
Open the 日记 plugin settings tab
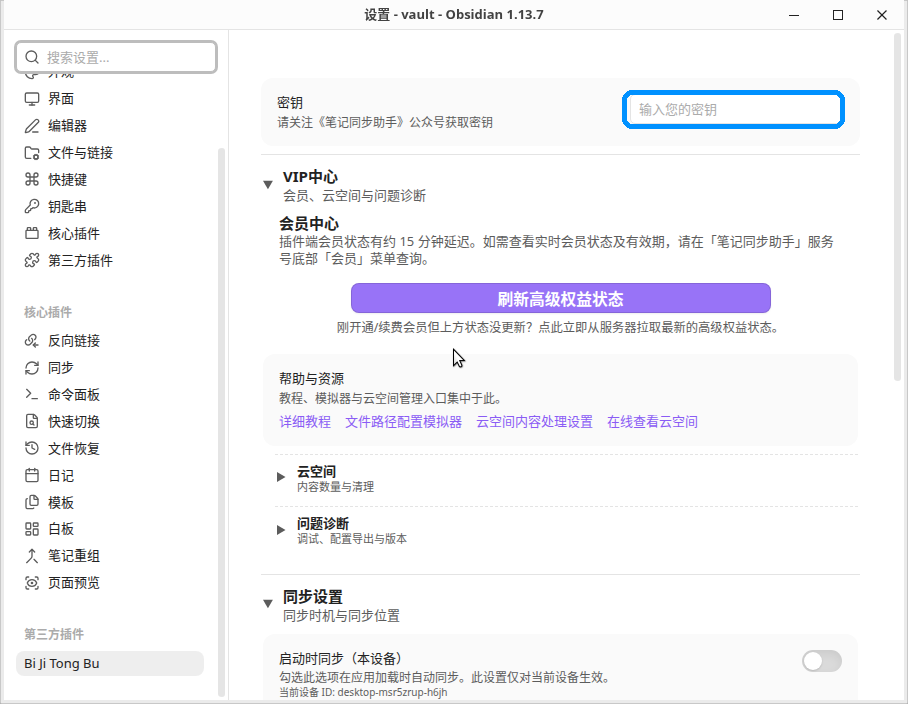coord(110,476)
